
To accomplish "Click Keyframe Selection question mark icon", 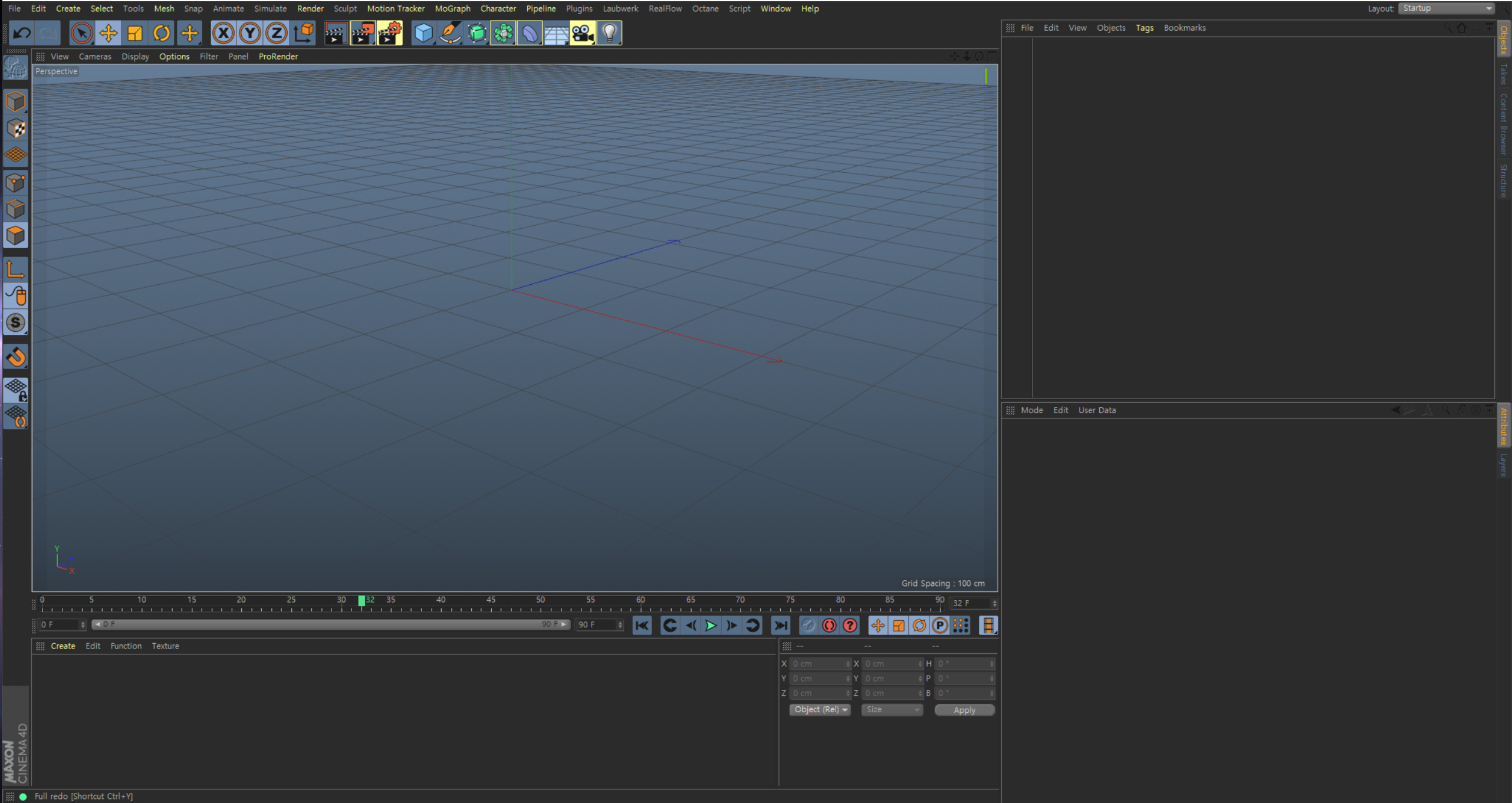I will pyautogui.click(x=850, y=626).
